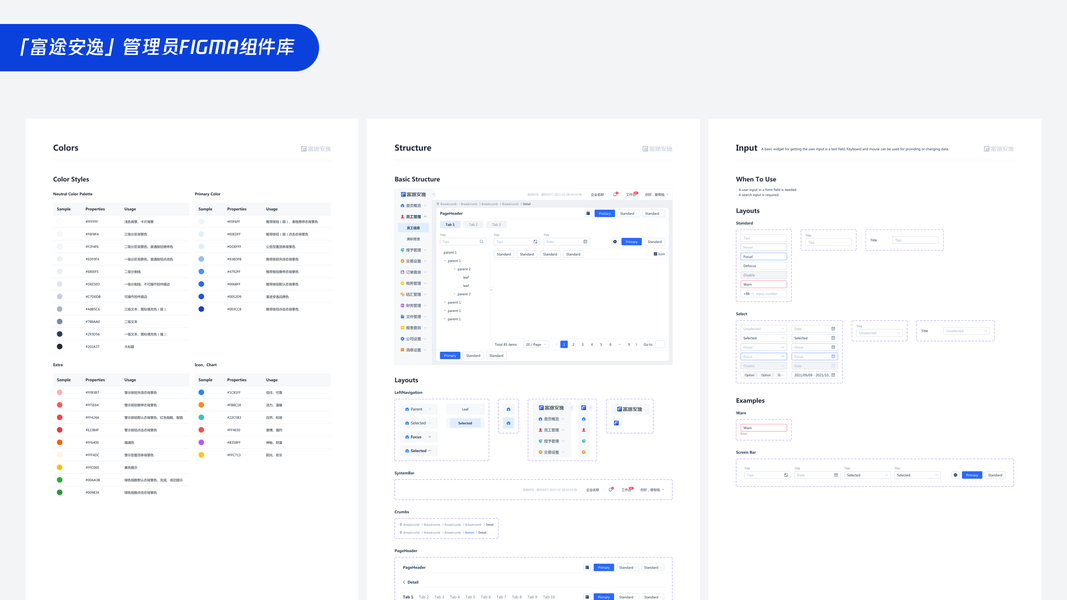The height and width of the screenshot is (600, 1067).
Task: Click the 'Color Styles' heading text
Action: [x=71, y=180]
